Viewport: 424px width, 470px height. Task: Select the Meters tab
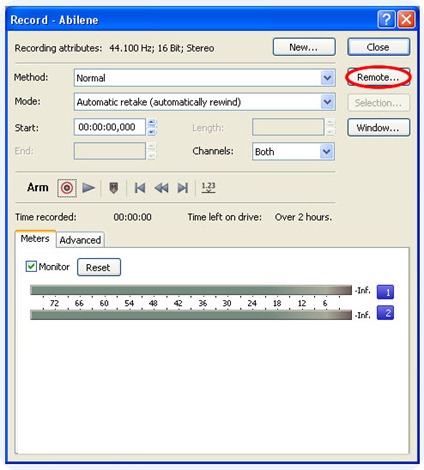pyautogui.click(x=35, y=239)
